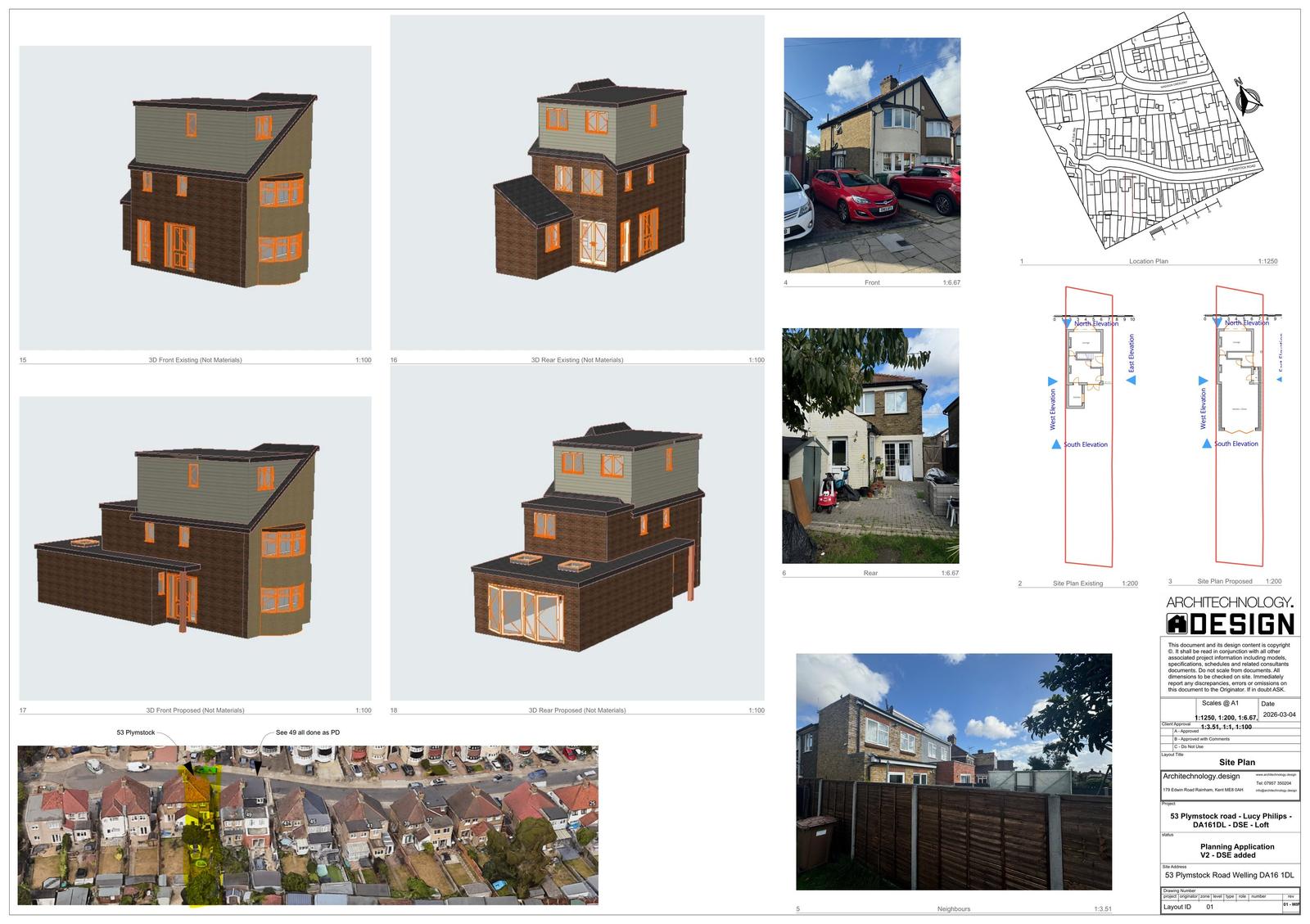
Task: Click South Elevation arrow on proposed site plan
Action: pyautogui.click(x=1206, y=444)
